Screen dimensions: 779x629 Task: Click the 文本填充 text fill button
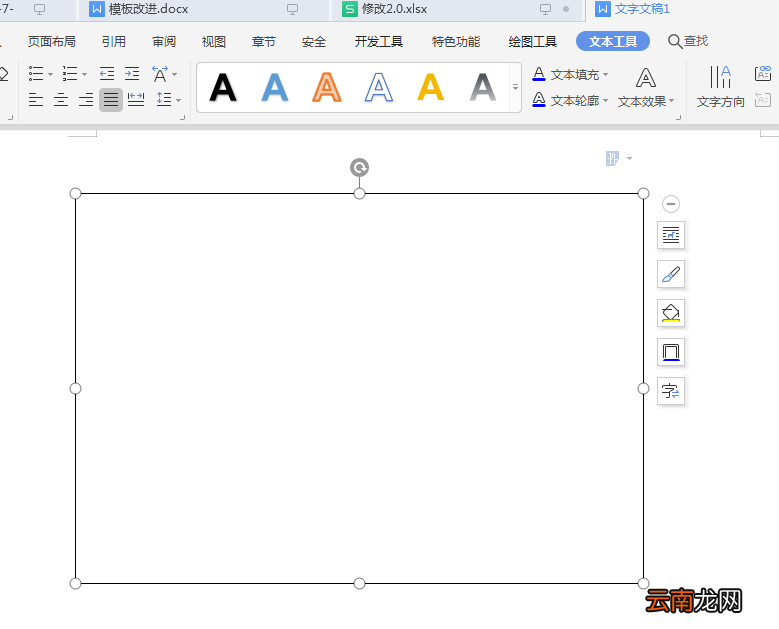point(565,75)
